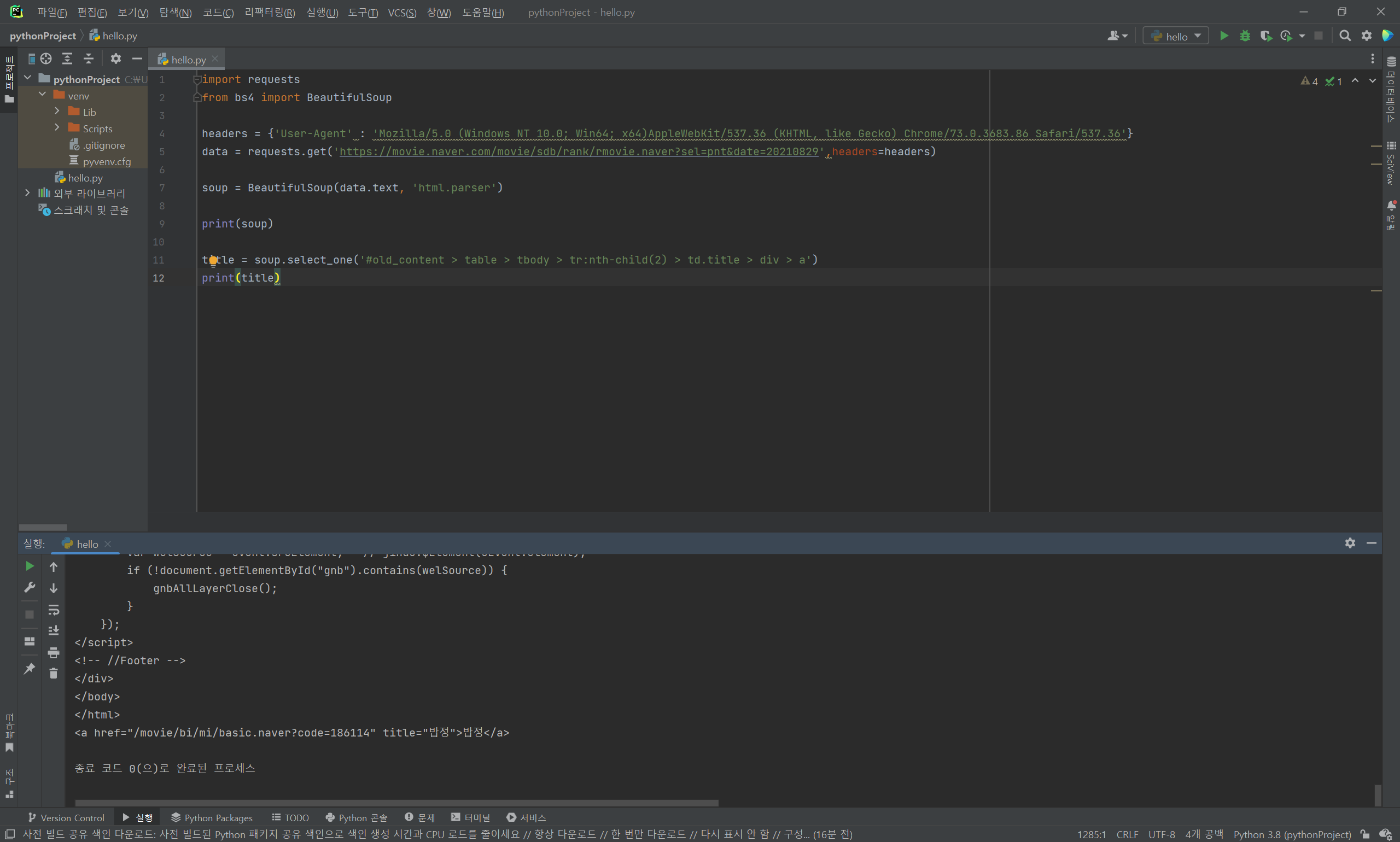Clear all run console output

[54, 674]
